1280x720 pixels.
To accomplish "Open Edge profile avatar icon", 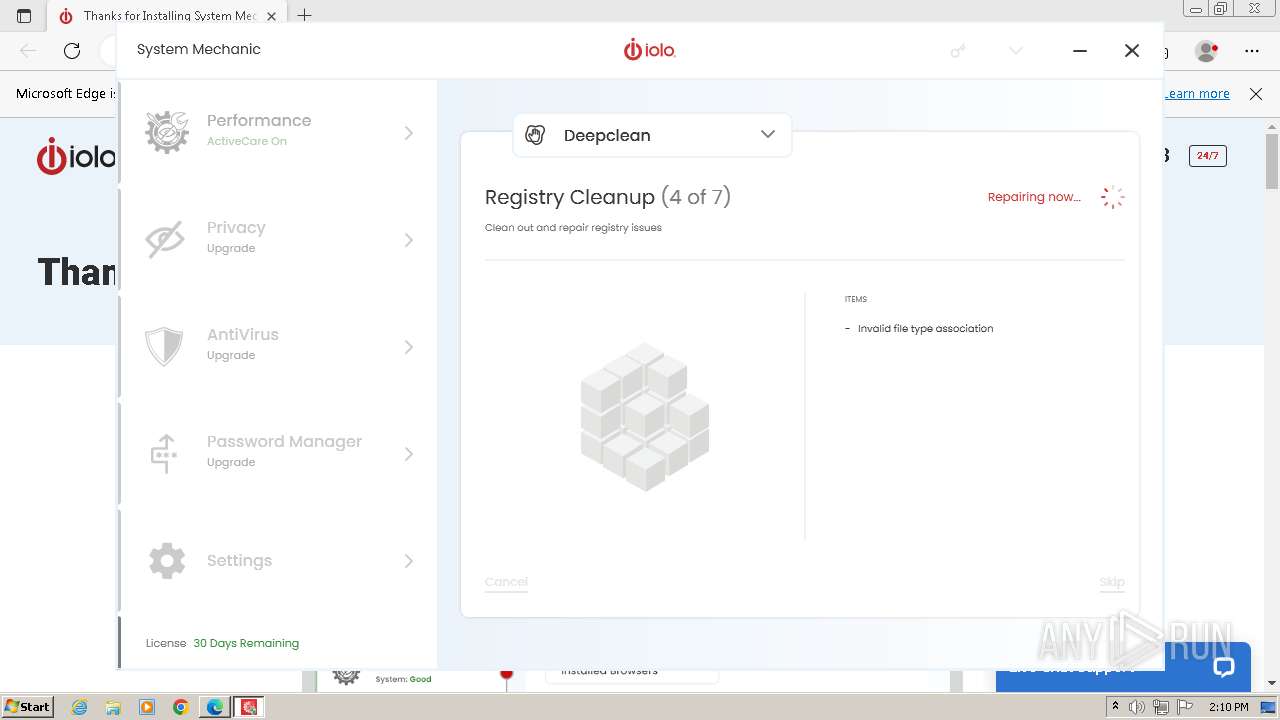I will point(1207,50).
